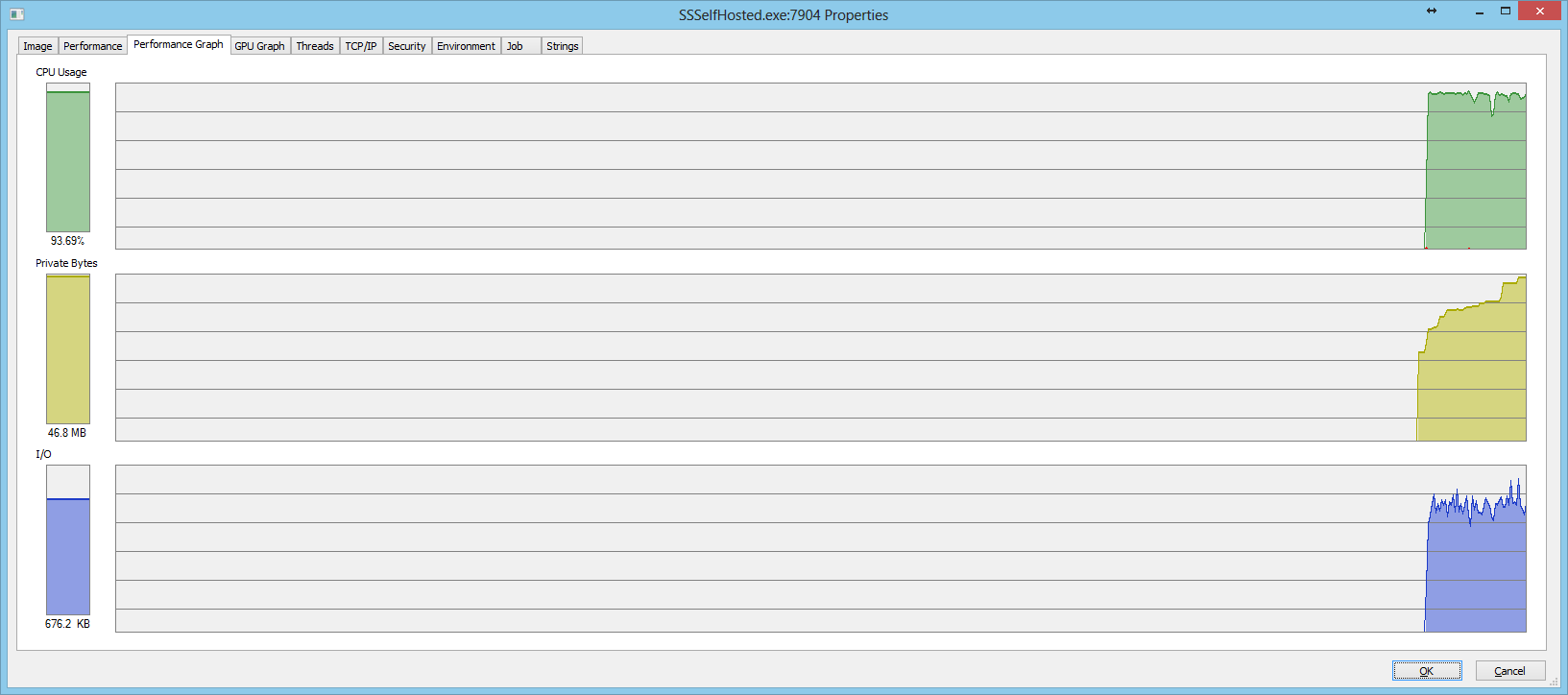Screen dimensions: 1568x695
Task: Click the OK button
Action: pyautogui.click(x=1426, y=671)
